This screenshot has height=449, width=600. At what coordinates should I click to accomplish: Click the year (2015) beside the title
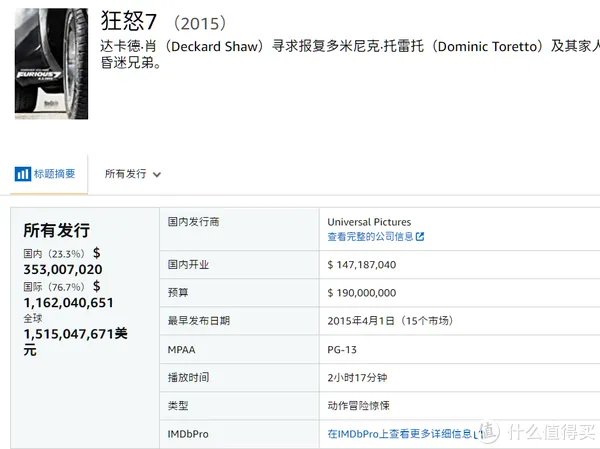tap(200, 23)
